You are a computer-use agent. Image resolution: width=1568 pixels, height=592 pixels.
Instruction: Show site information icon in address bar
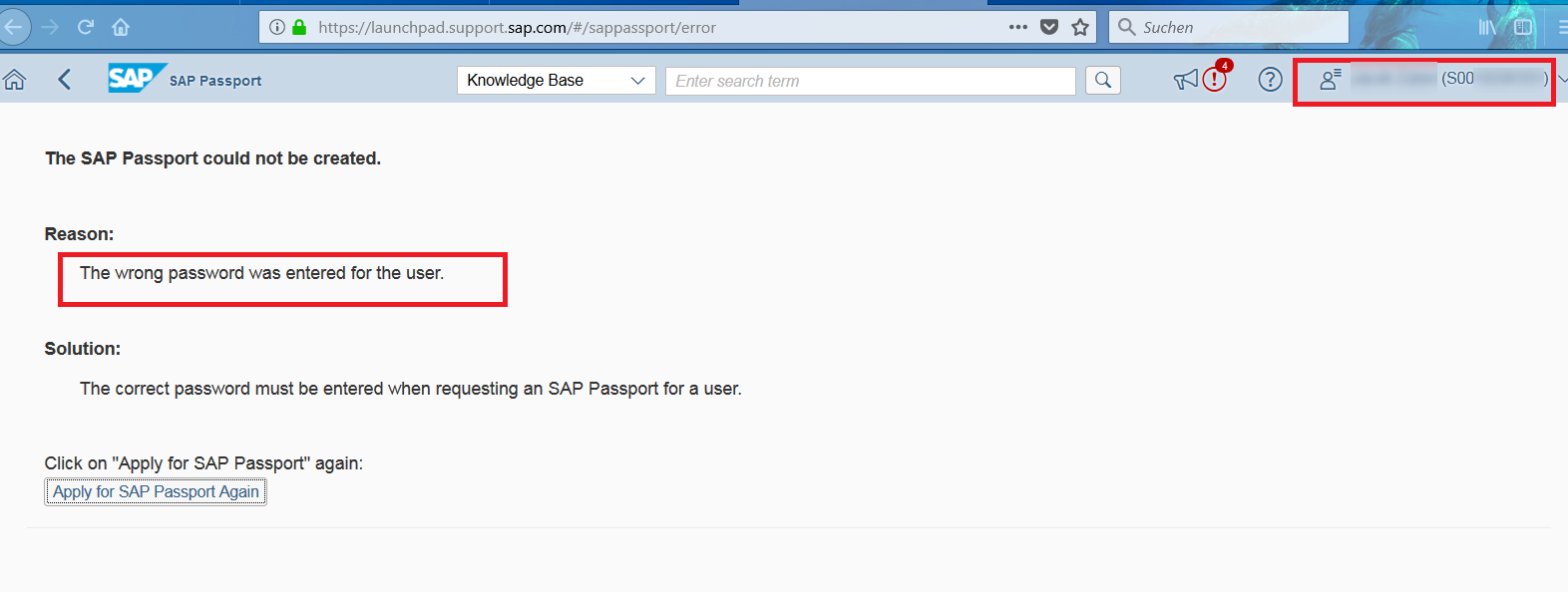(277, 27)
